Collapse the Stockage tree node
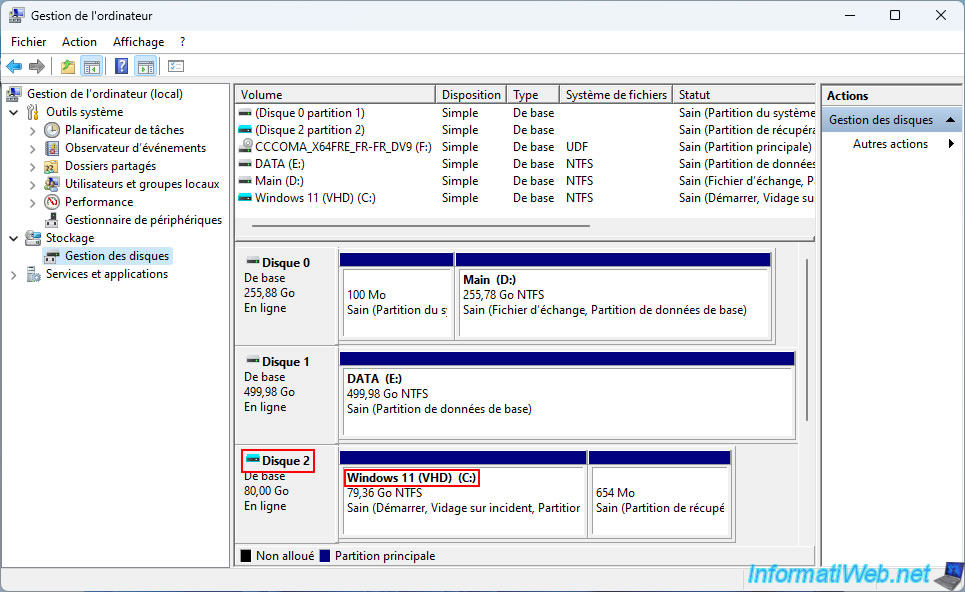Screen dimensions: 965x592 (14, 238)
